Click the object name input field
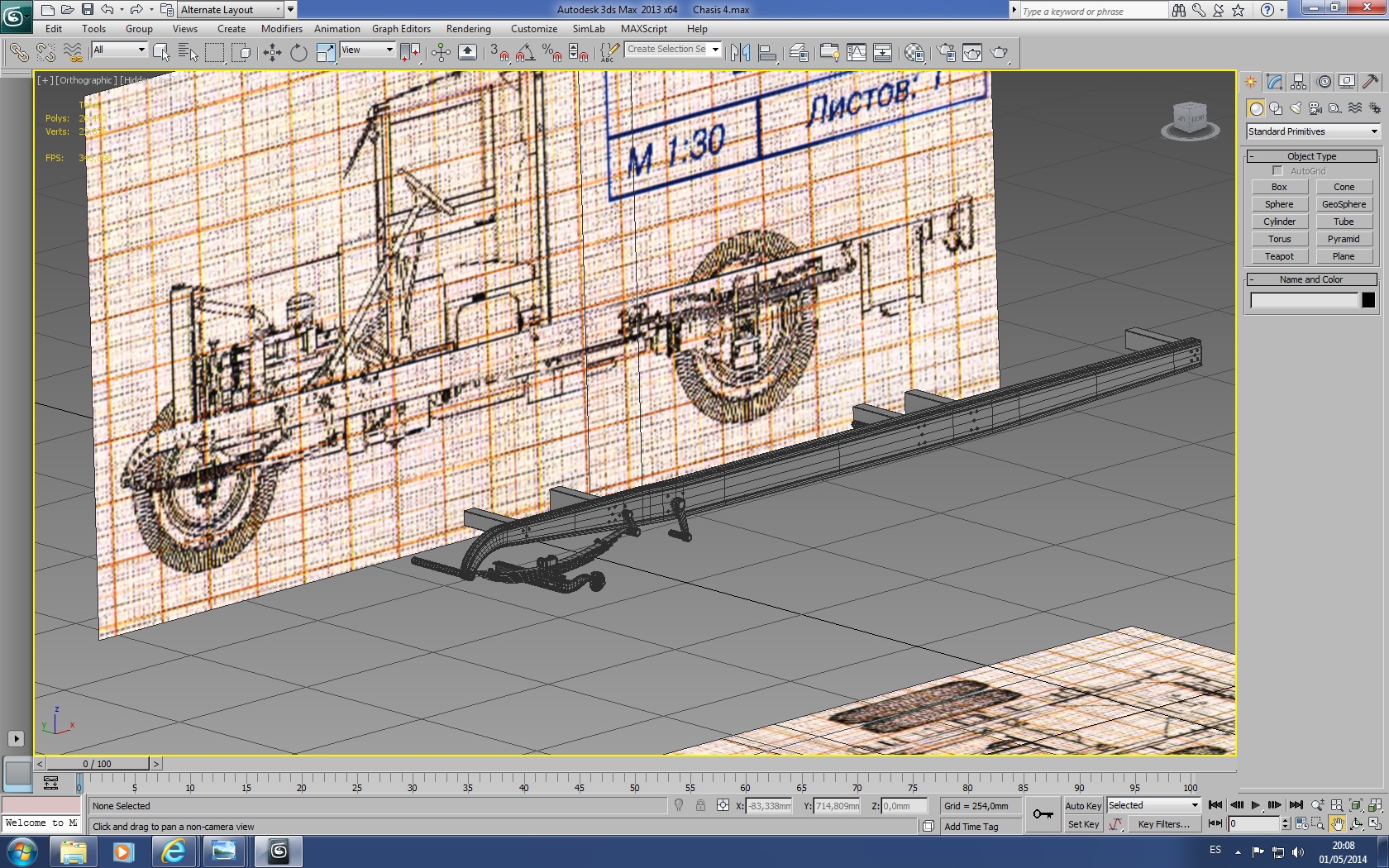The height and width of the screenshot is (868, 1389). coord(1304,300)
